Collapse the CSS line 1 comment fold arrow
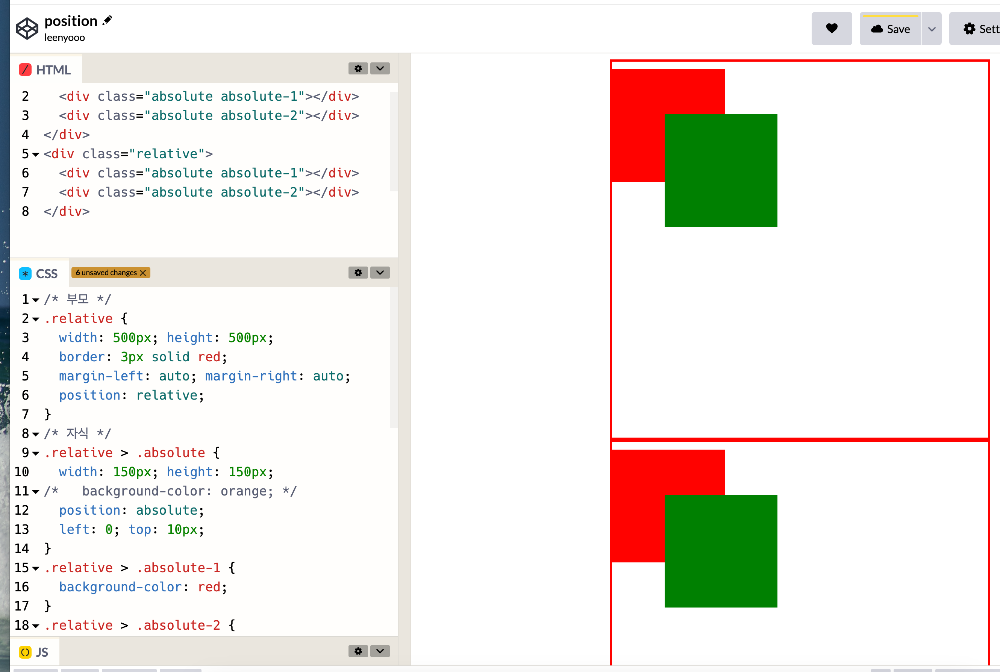The width and height of the screenshot is (1000, 672). pyautogui.click(x=36, y=300)
